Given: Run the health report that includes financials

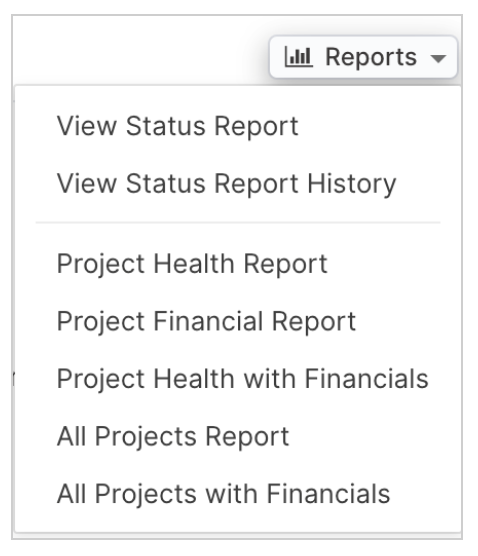Looking at the screenshot, I should [238, 379].
